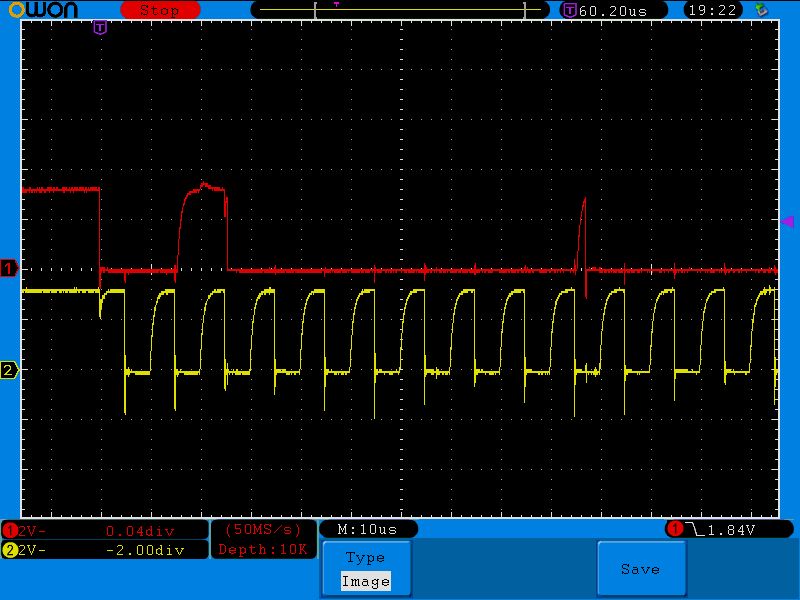The width and height of the screenshot is (800, 600).
Task: Click the channel 1 ground marker
Action: coord(9,269)
